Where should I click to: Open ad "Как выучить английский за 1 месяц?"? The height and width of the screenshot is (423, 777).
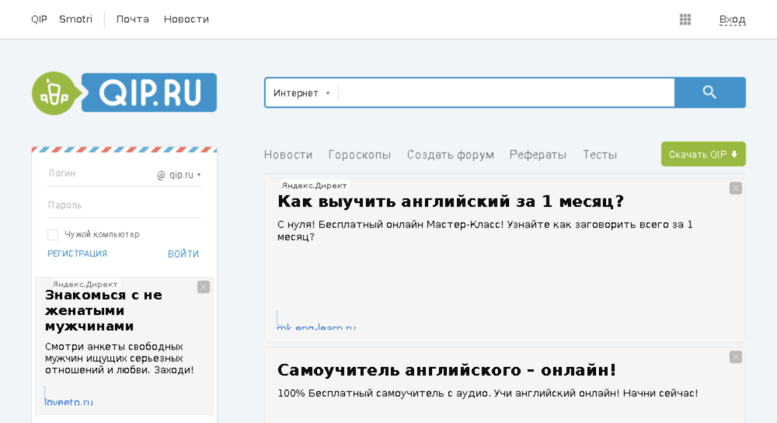[450, 202]
